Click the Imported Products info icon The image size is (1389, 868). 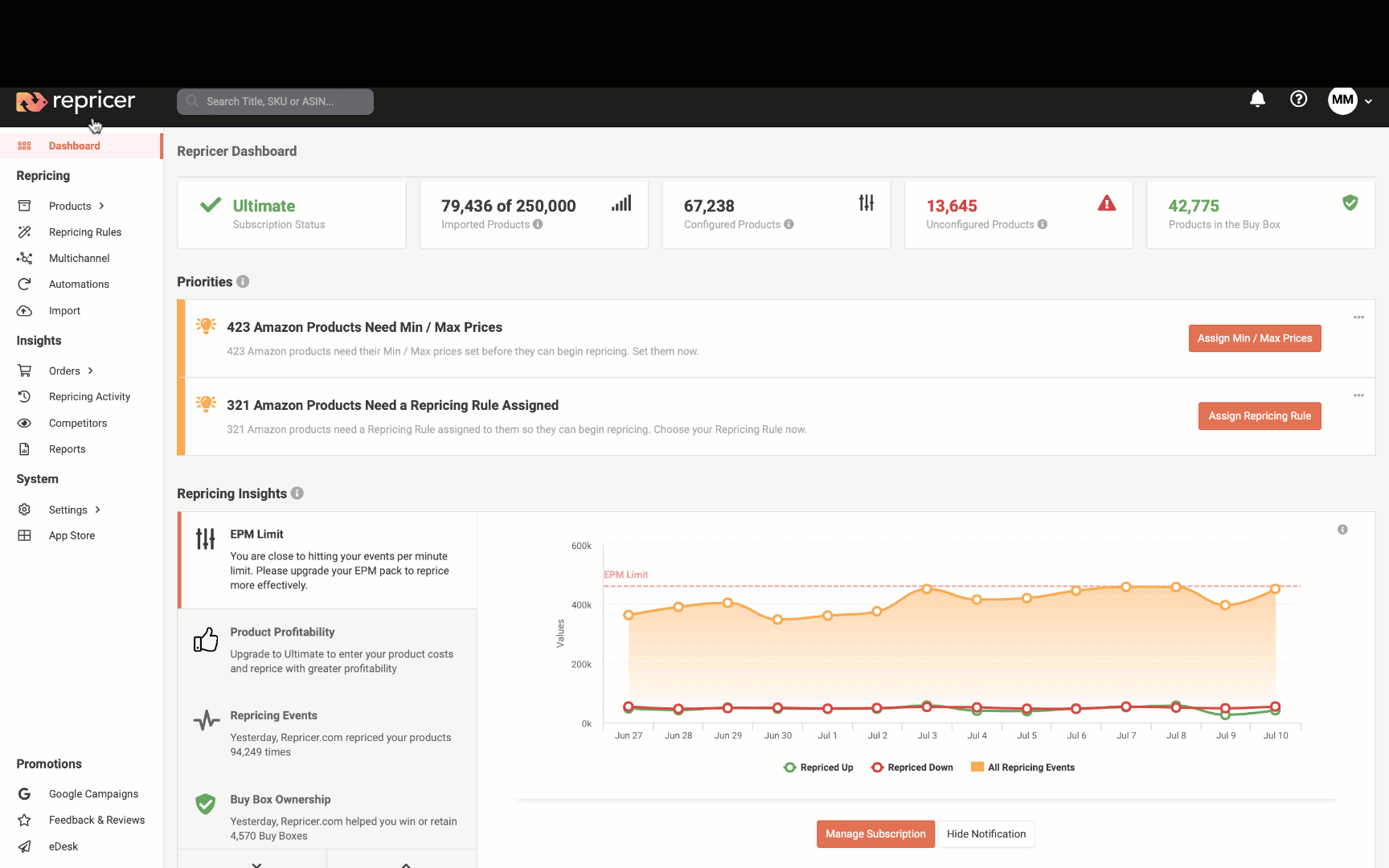(x=538, y=224)
